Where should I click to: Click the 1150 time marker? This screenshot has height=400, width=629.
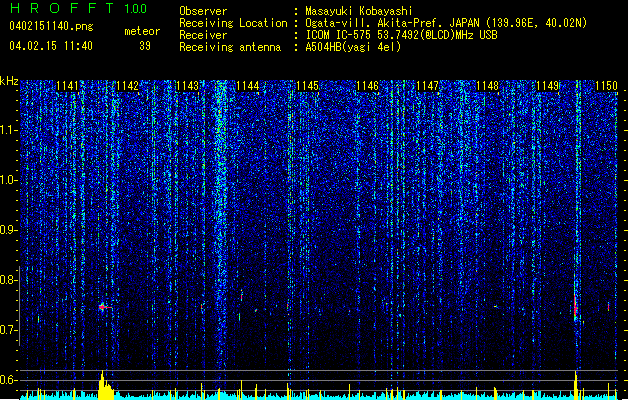(607, 86)
